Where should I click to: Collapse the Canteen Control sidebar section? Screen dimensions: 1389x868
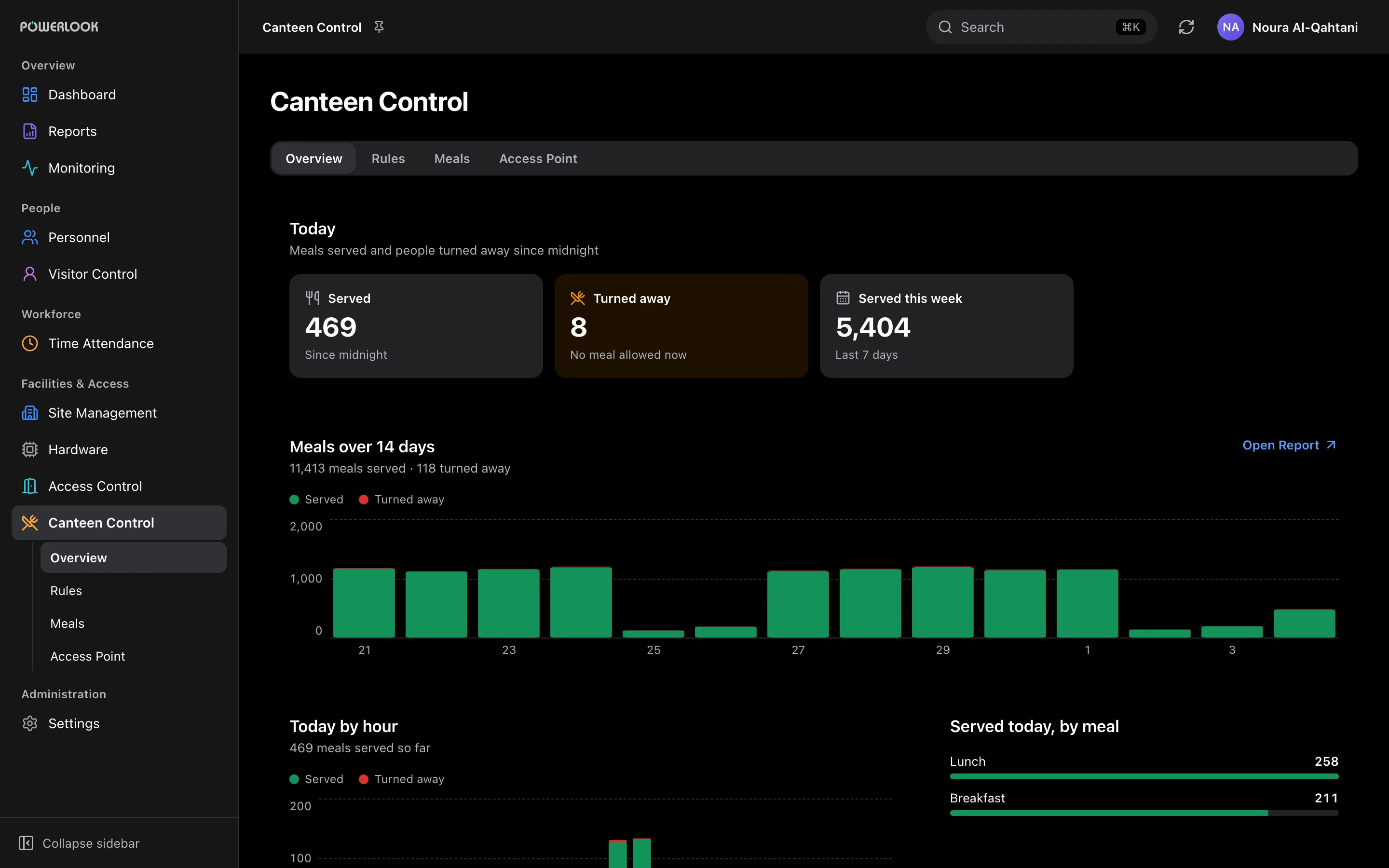pos(119,523)
